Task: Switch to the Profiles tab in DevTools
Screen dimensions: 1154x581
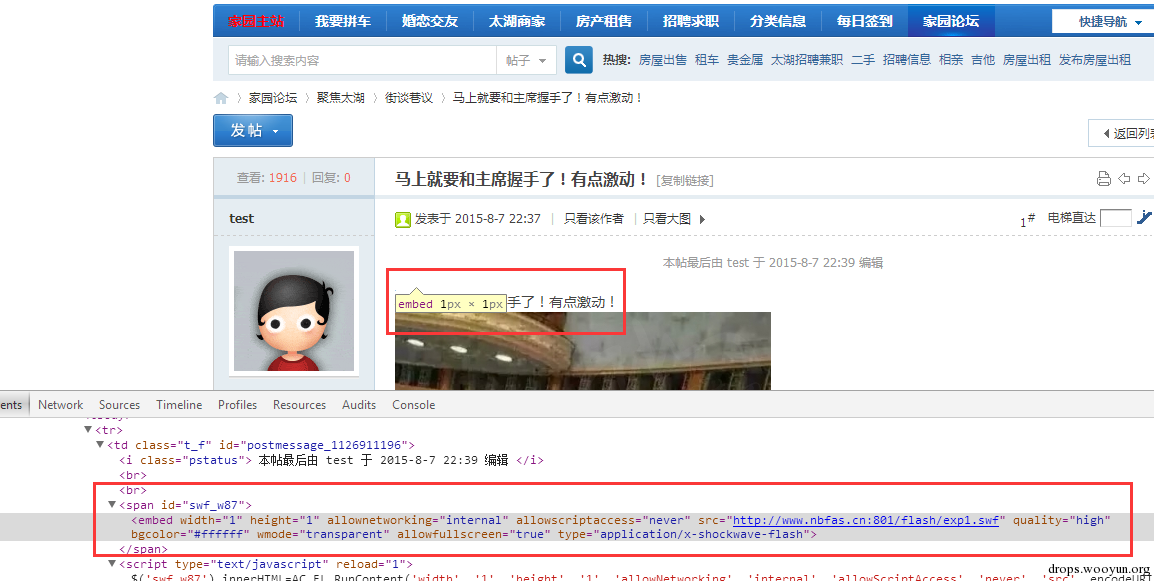Action: pos(237,405)
